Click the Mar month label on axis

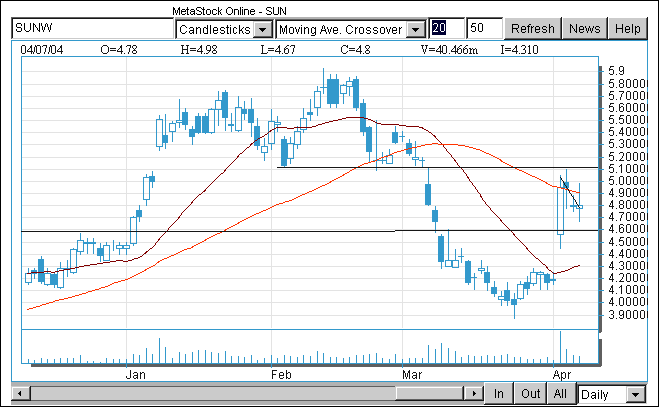[x=412, y=374]
